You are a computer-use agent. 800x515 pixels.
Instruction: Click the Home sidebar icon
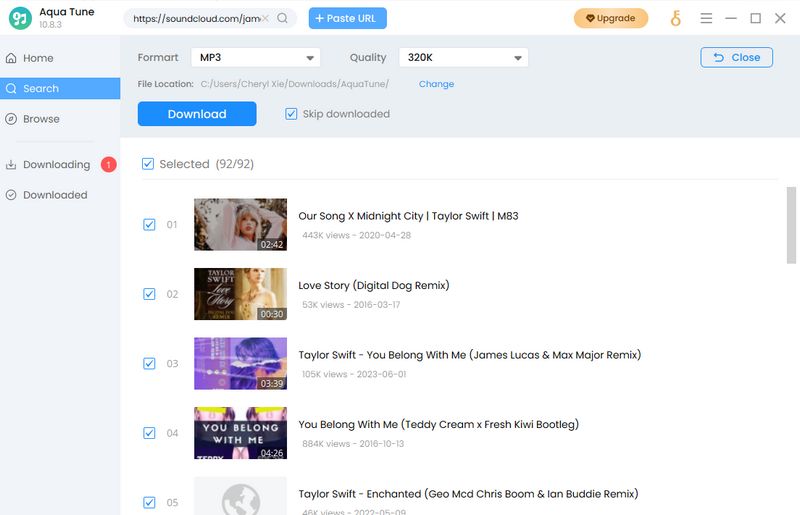coord(11,58)
